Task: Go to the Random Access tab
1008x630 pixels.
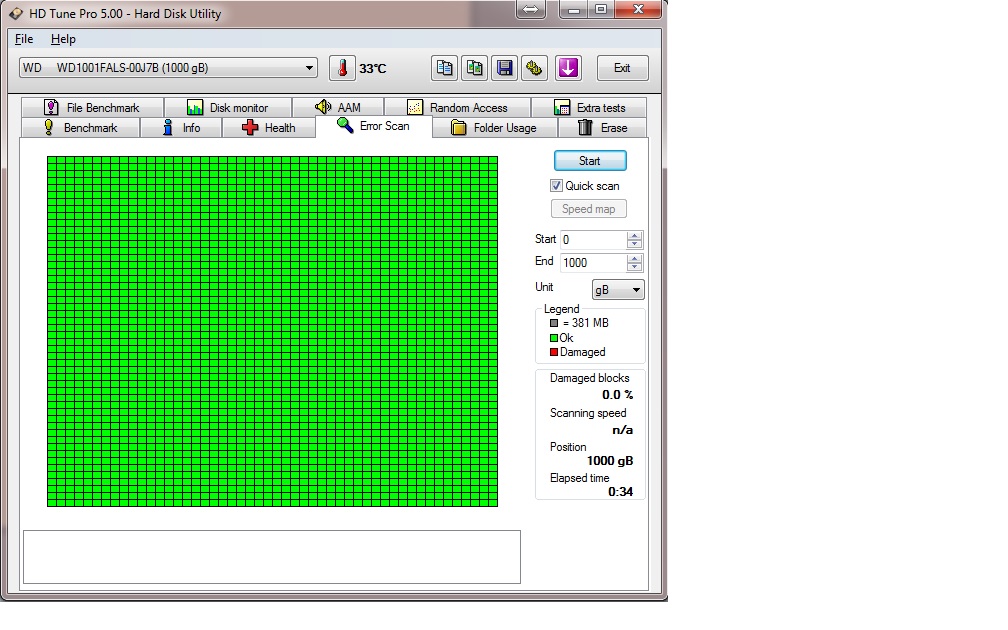Action: pos(458,107)
